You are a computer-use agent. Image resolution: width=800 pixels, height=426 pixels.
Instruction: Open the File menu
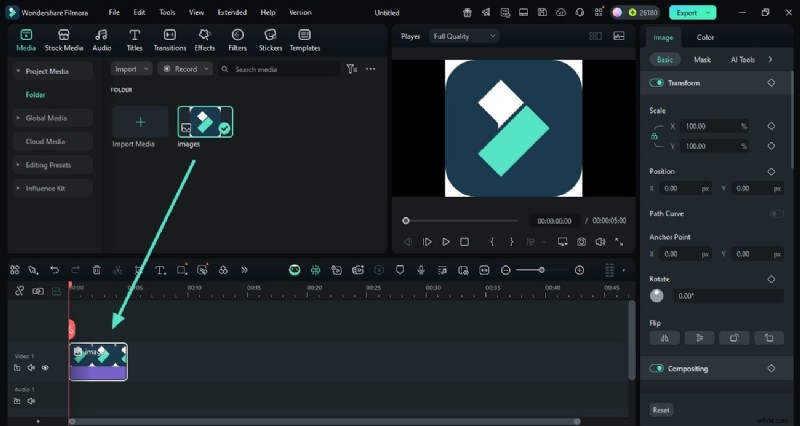pyautogui.click(x=114, y=12)
